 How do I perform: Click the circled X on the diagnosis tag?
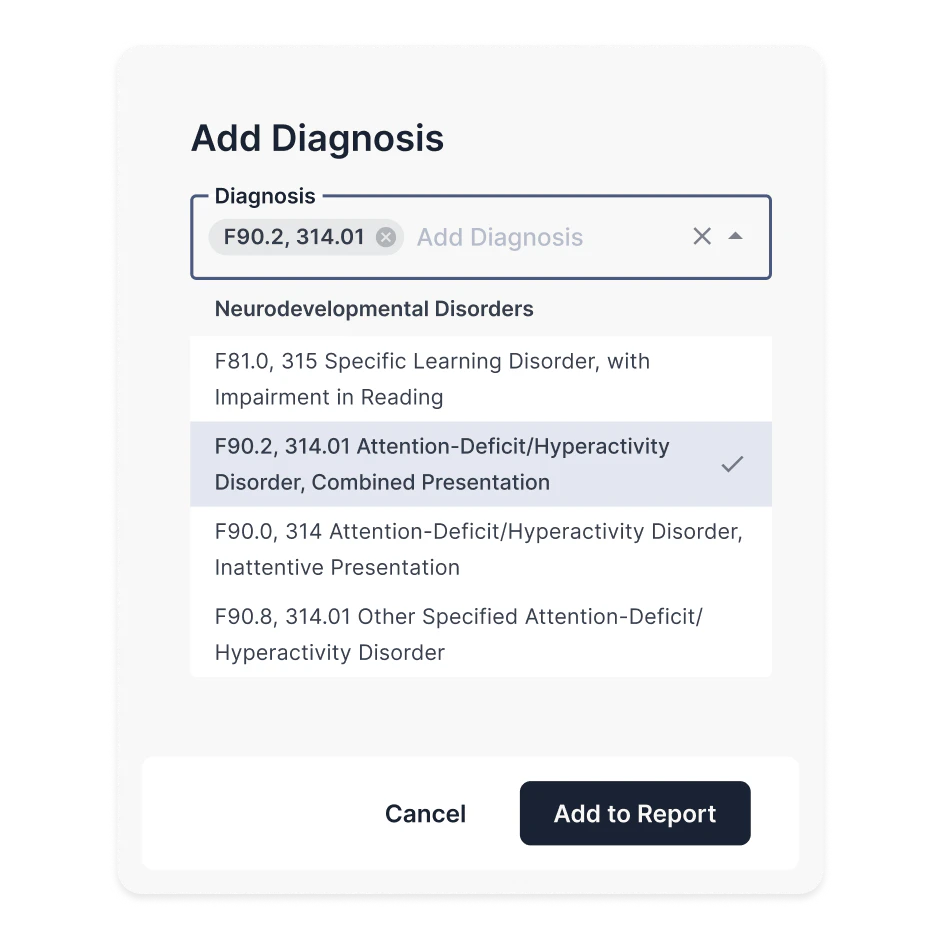point(385,237)
